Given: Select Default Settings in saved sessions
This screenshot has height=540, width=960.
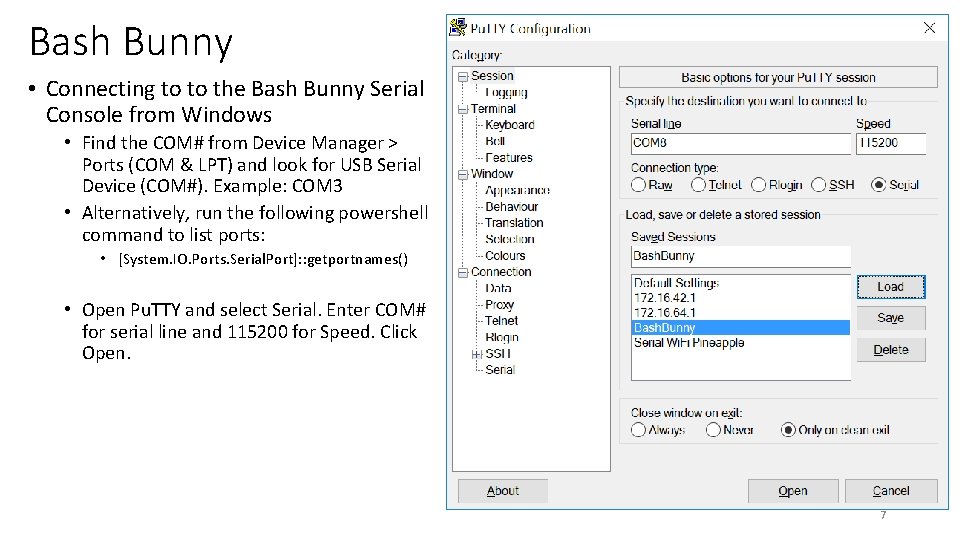Looking at the screenshot, I should click(741, 283).
